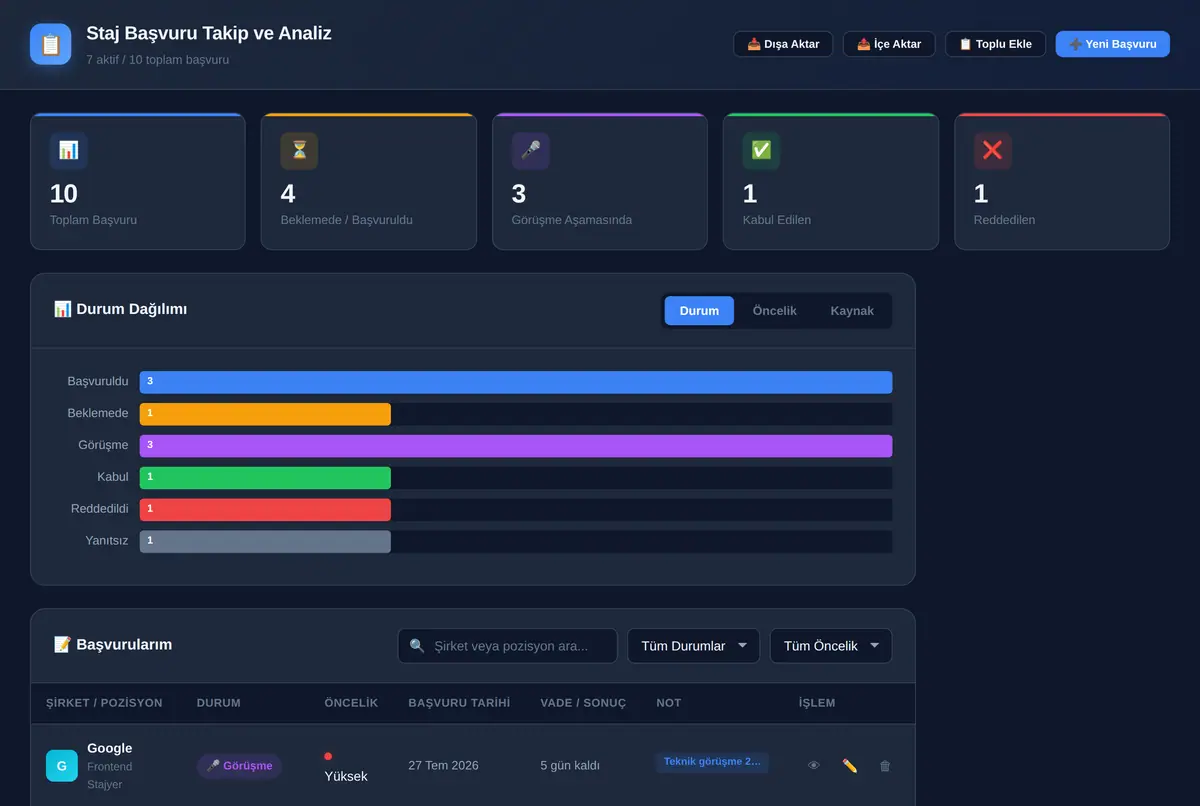Click the Dışa Aktar export button
This screenshot has width=1200, height=806.
[x=783, y=44]
